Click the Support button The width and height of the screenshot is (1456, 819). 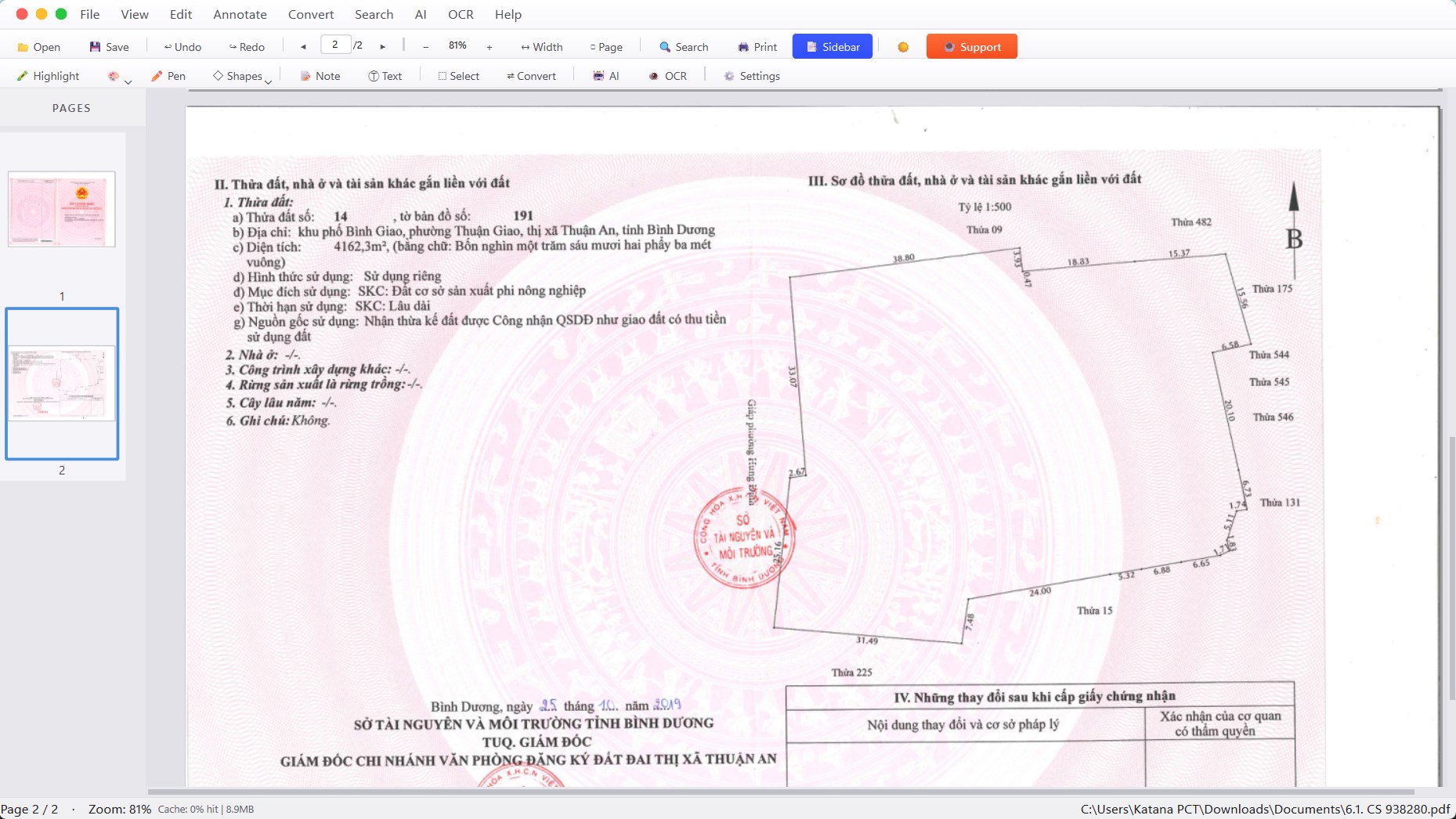click(x=972, y=46)
